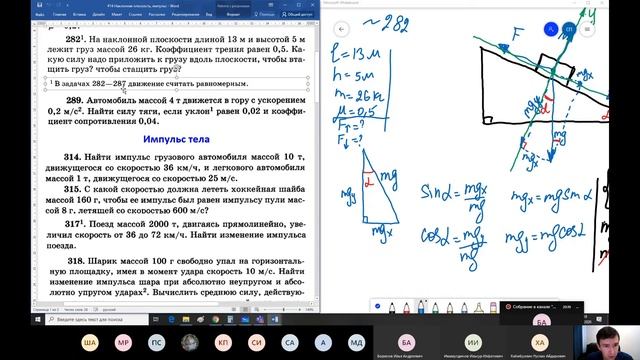Switch Word to Web Layout view
Image resolution: width=640 pixels, height=360 pixels.
tap(257, 309)
